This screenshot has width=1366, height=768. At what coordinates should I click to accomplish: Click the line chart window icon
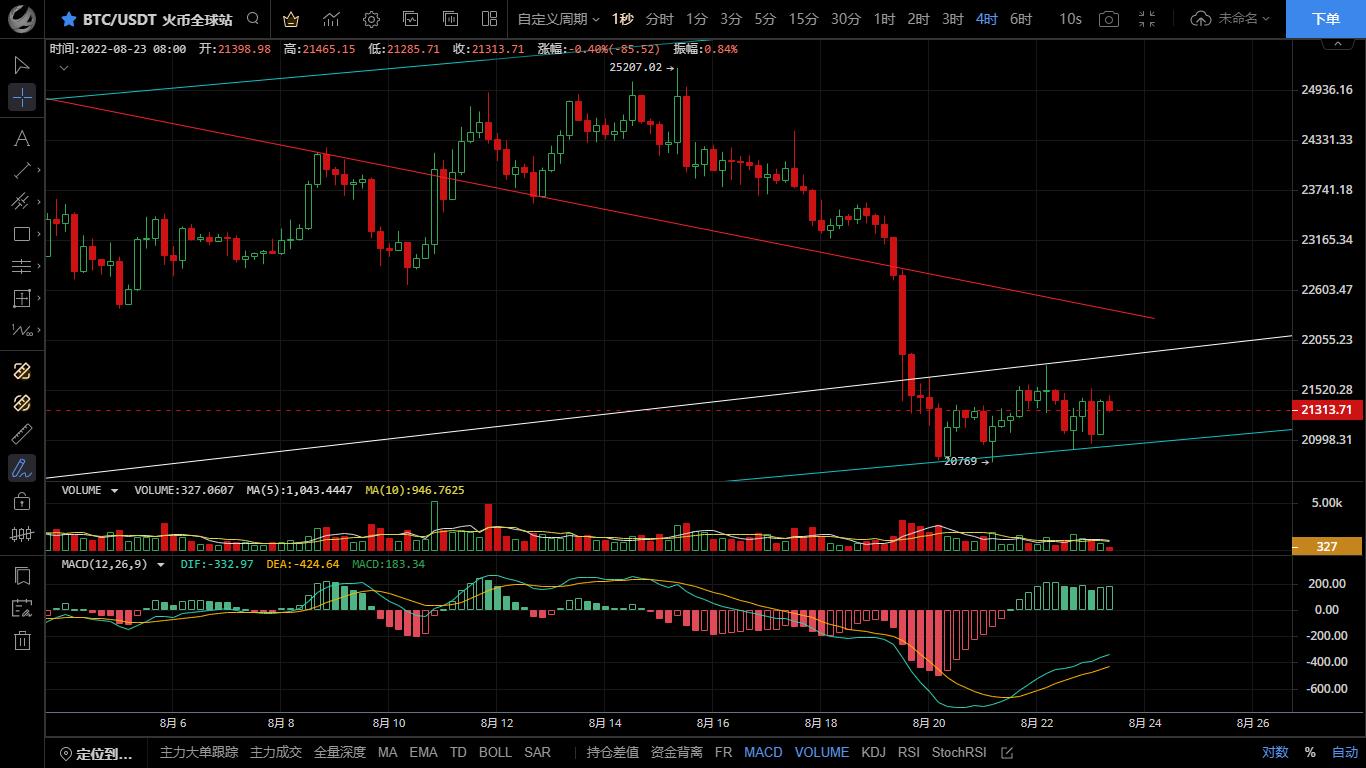click(411, 19)
